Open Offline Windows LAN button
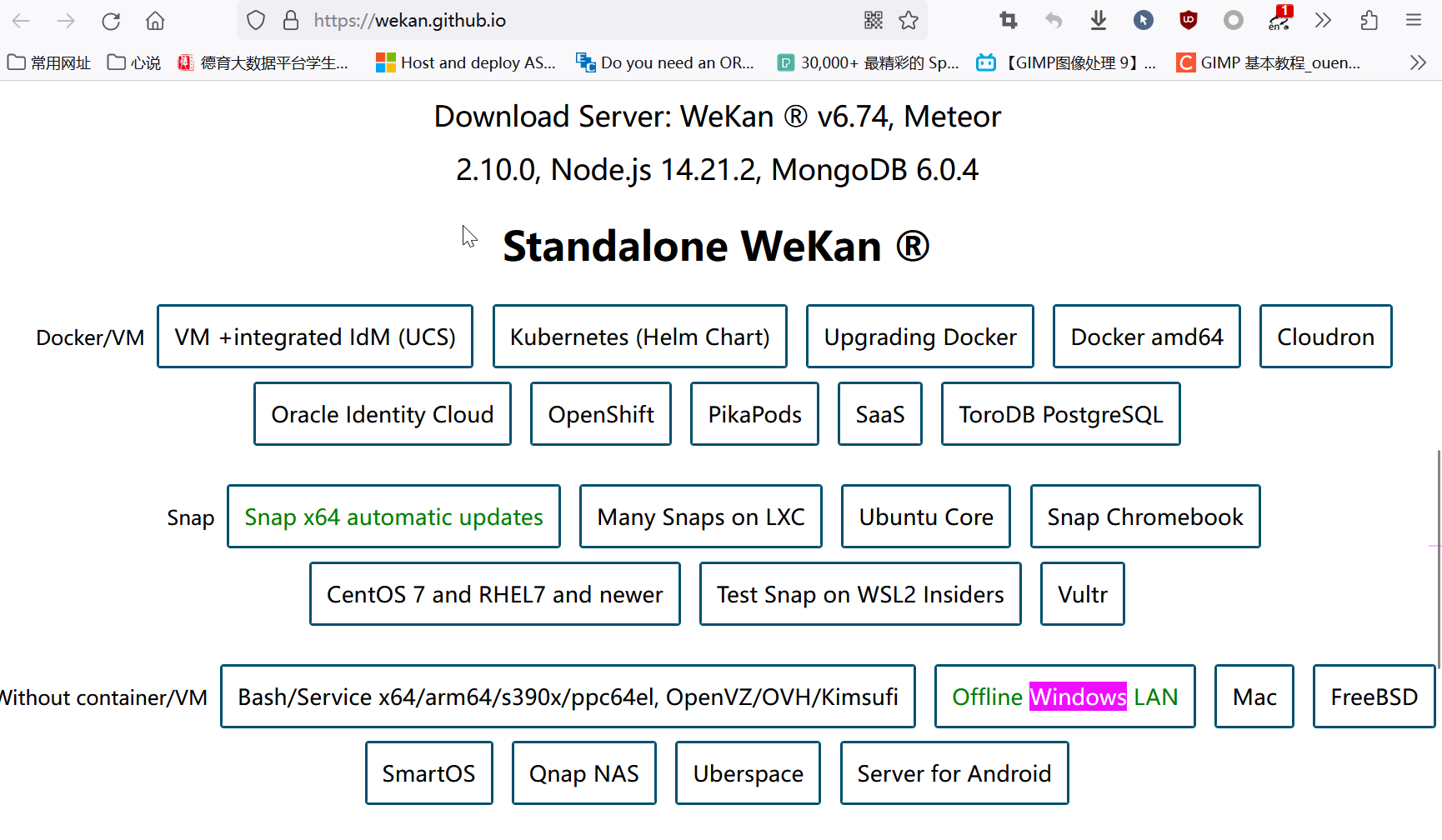 pos(1065,697)
